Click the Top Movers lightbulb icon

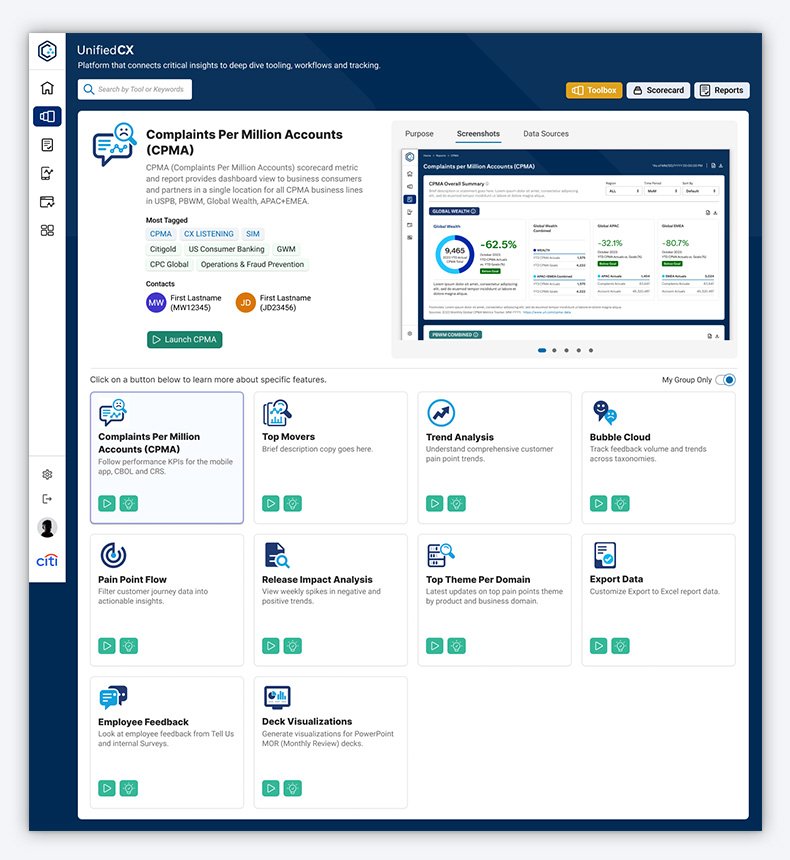[292, 503]
